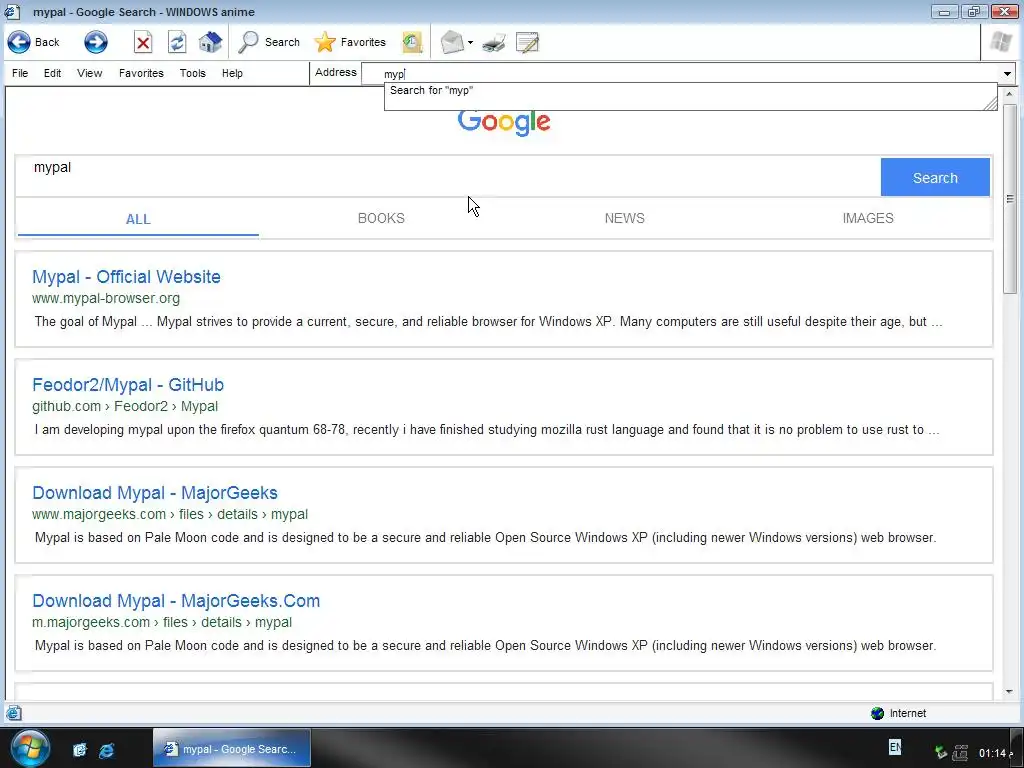This screenshot has width=1024, height=768.
Task: Click the title bar Internet Explorer page icon
Action: (12, 12)
